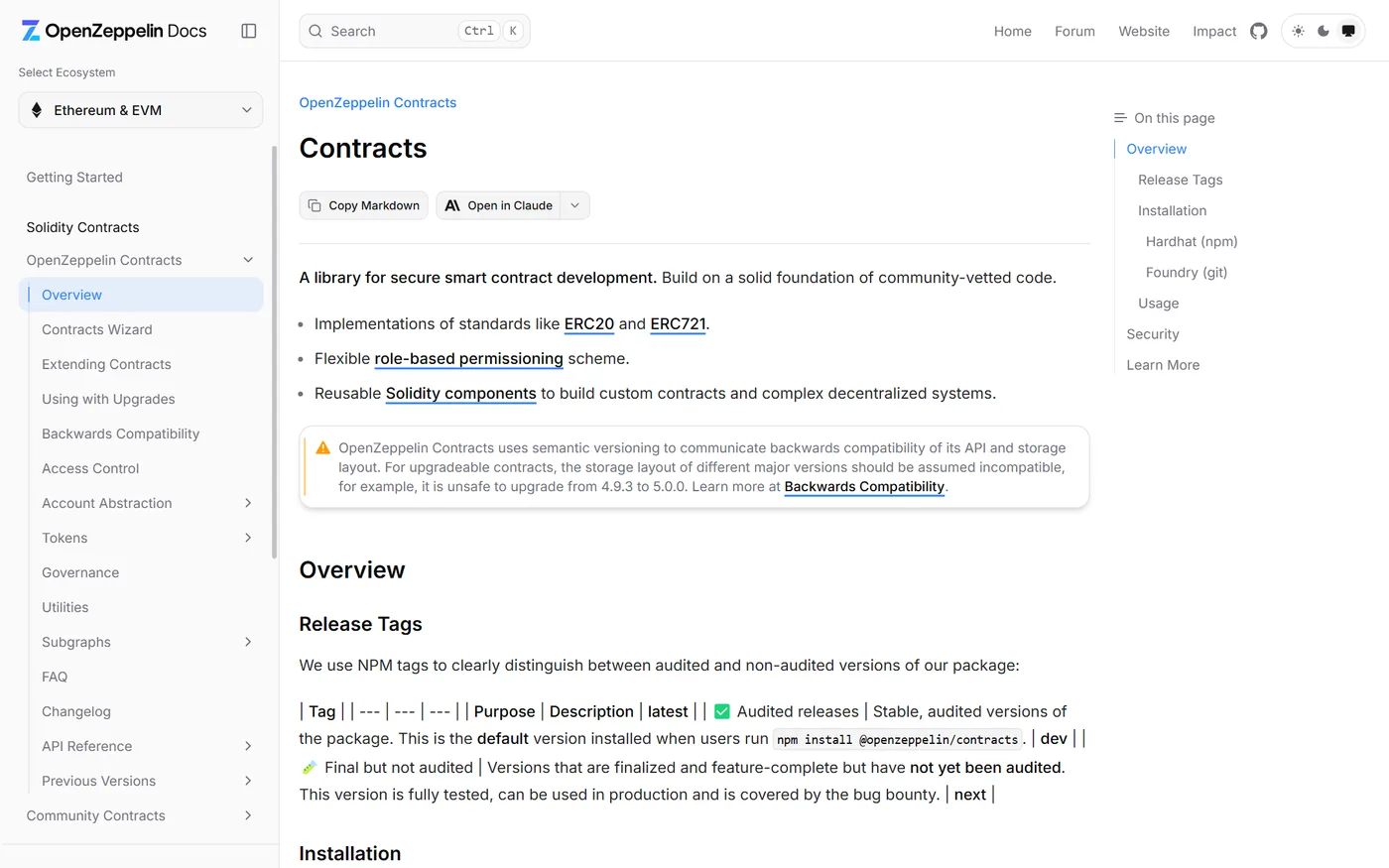Open page in Claude
Viewport: 1389px width, 868px height.
(x=498, y=205)
